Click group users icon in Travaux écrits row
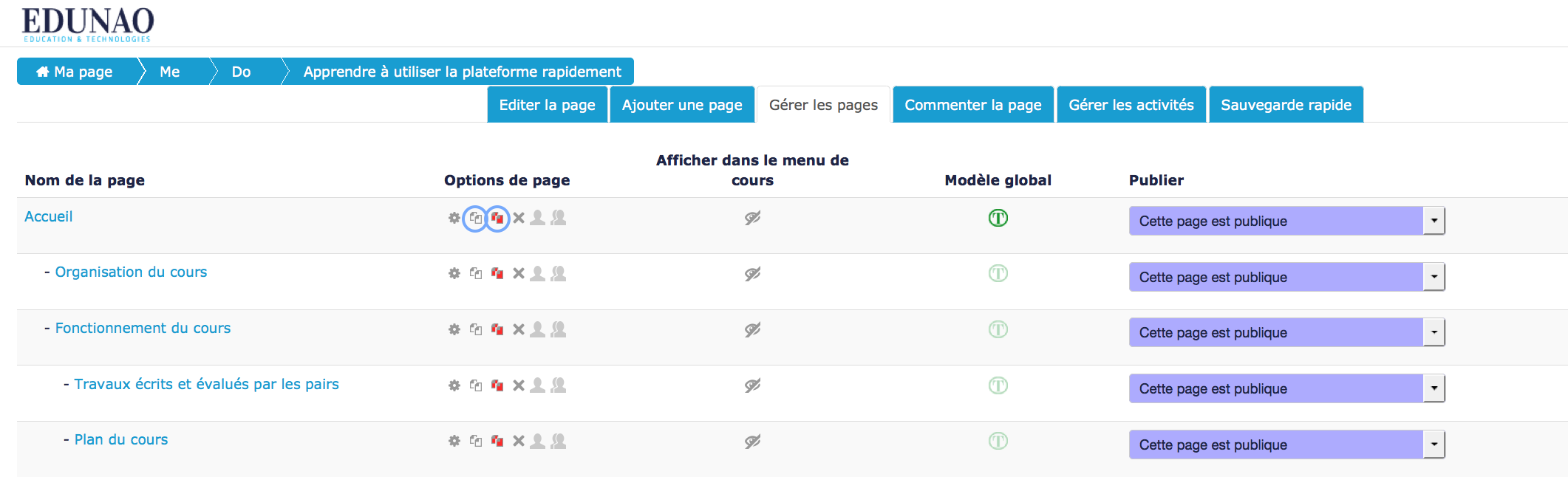This screenshot has width=1568, height=477. tap(559, 385)
